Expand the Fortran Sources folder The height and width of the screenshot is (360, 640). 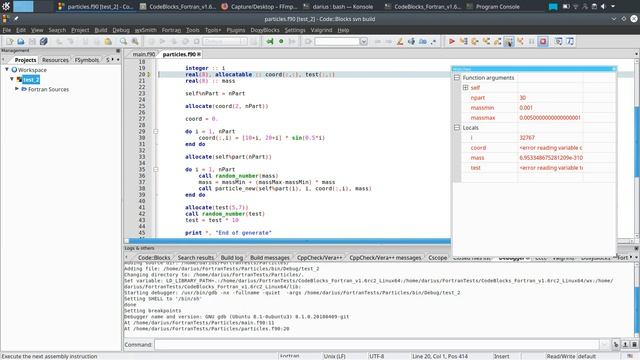(x=17, y=89)
